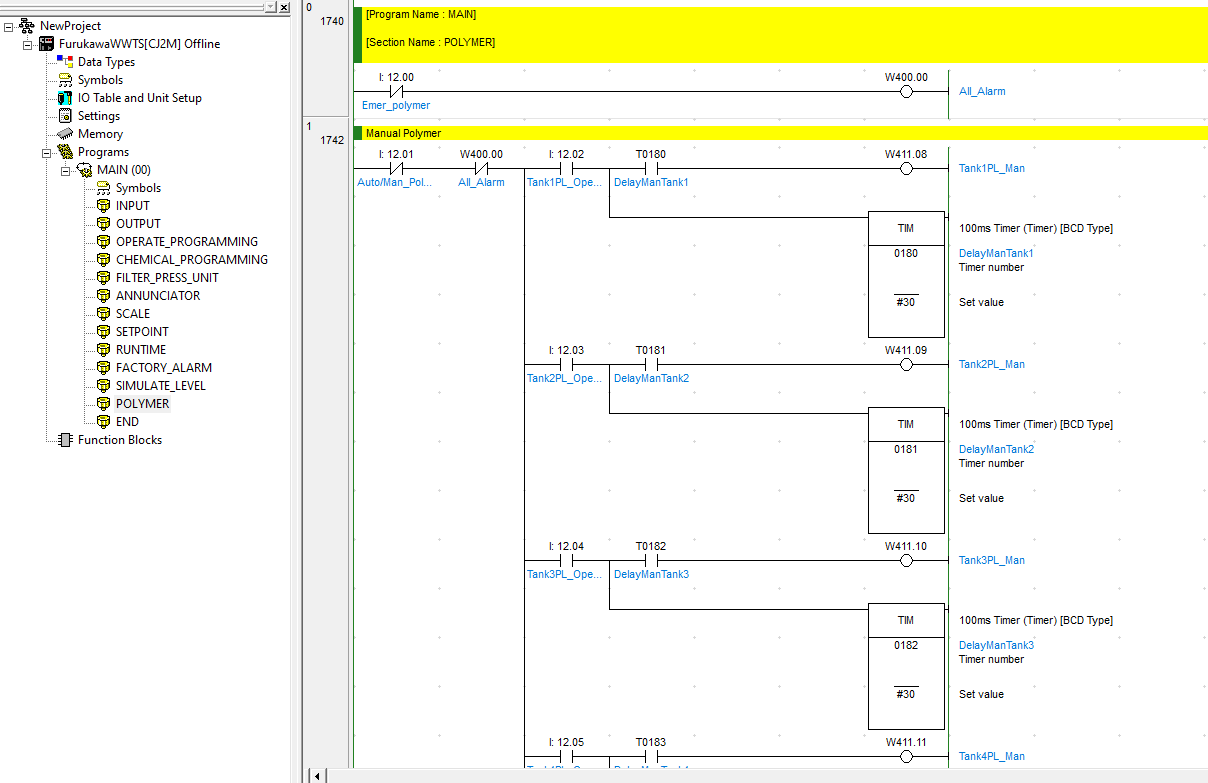Select the T0181 DelayManTank2 contact

click(651, 364)
